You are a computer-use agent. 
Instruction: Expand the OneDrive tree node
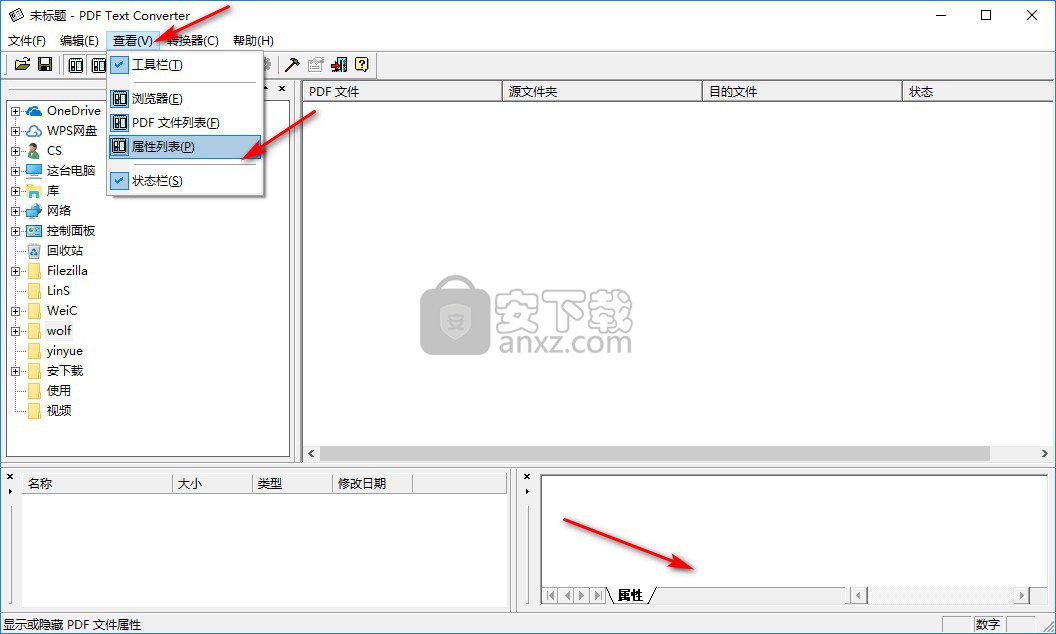pyautogui.click(x=15, y=111)
